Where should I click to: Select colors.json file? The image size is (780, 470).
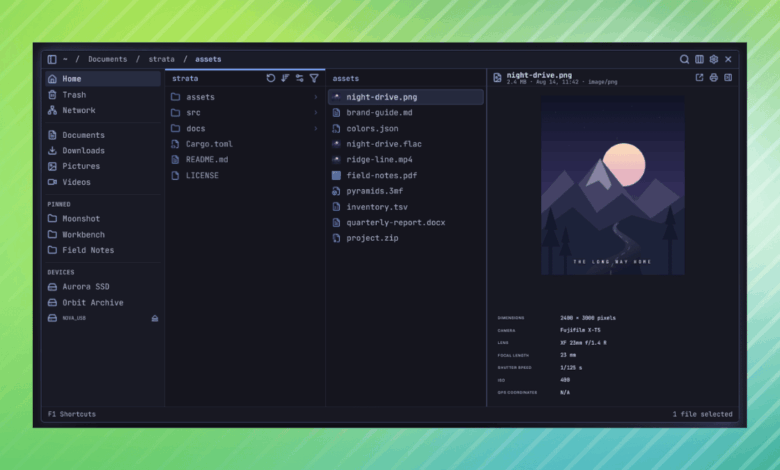pos(405,128)
